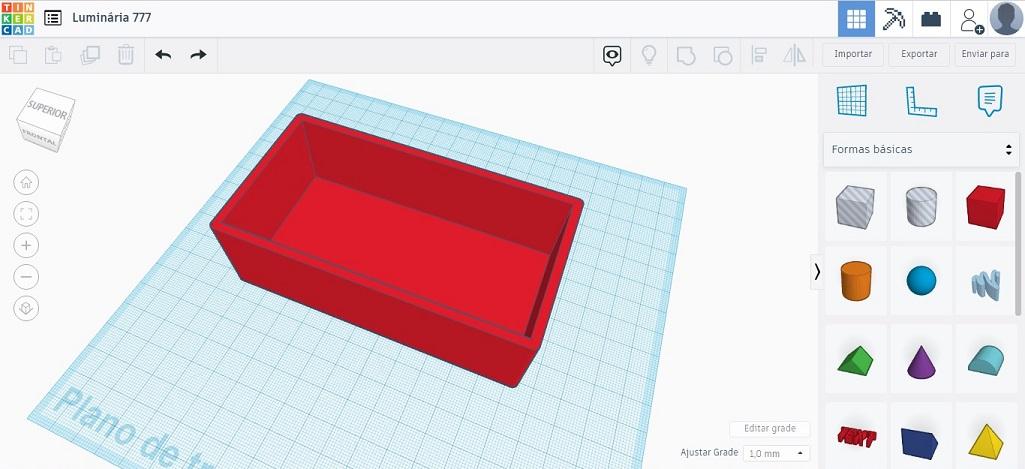The image size is (1025, 469).
Task: Open the user profile avatar
Action: coord(1006,19)
